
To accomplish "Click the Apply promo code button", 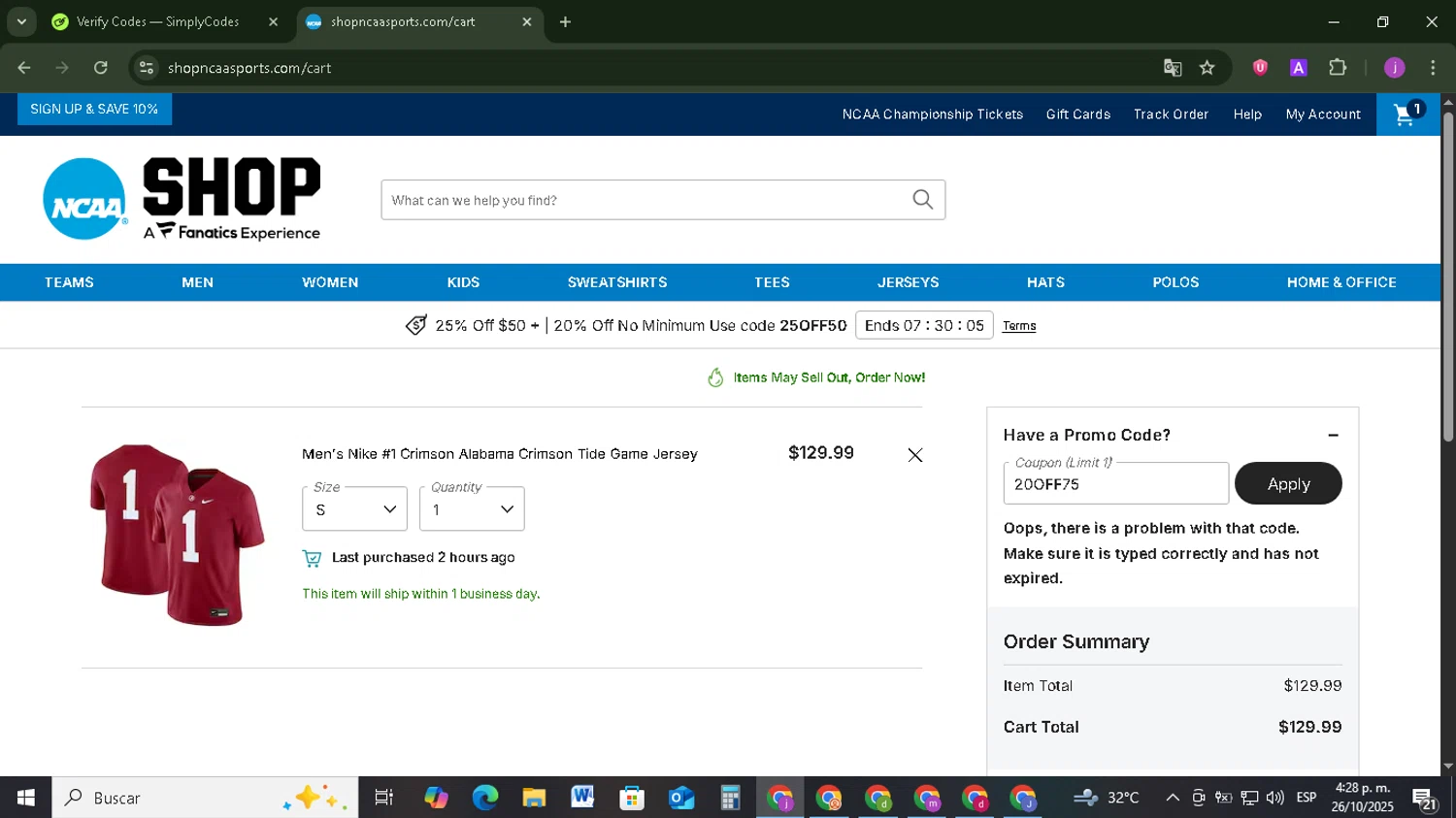I will tap(1288, 483).
